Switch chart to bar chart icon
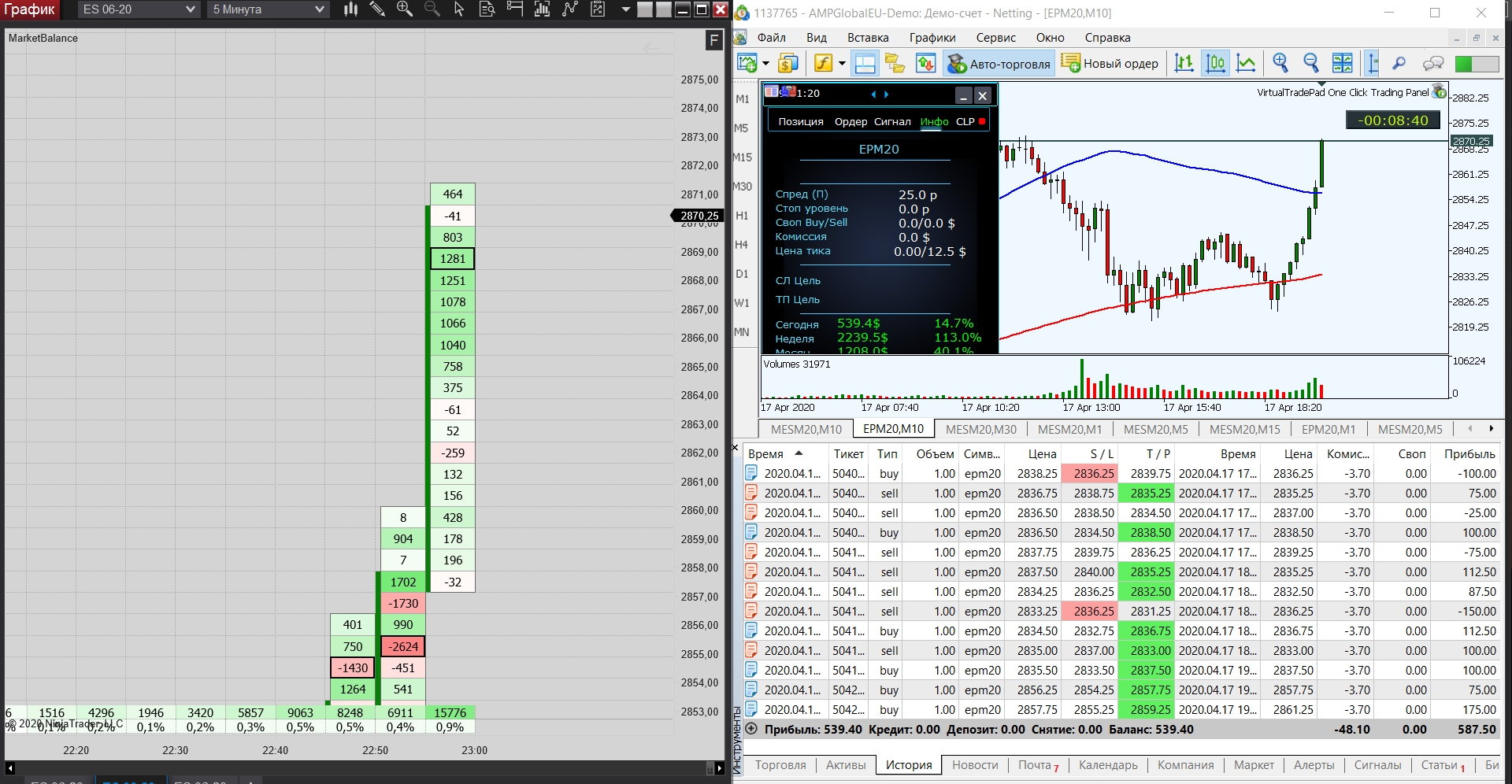Screen dimensions: 1512x784 pyautogui.click(x=1184, y=64)
